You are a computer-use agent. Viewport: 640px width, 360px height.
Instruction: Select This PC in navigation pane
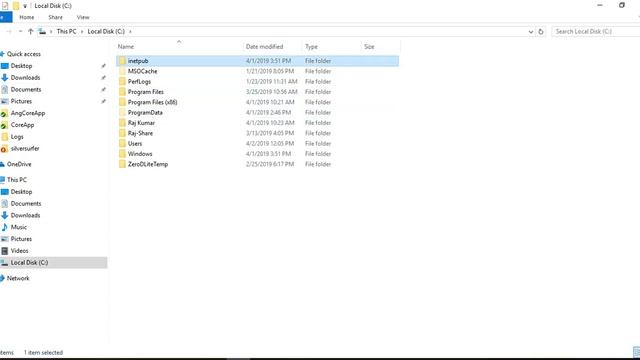click(17, 180)
